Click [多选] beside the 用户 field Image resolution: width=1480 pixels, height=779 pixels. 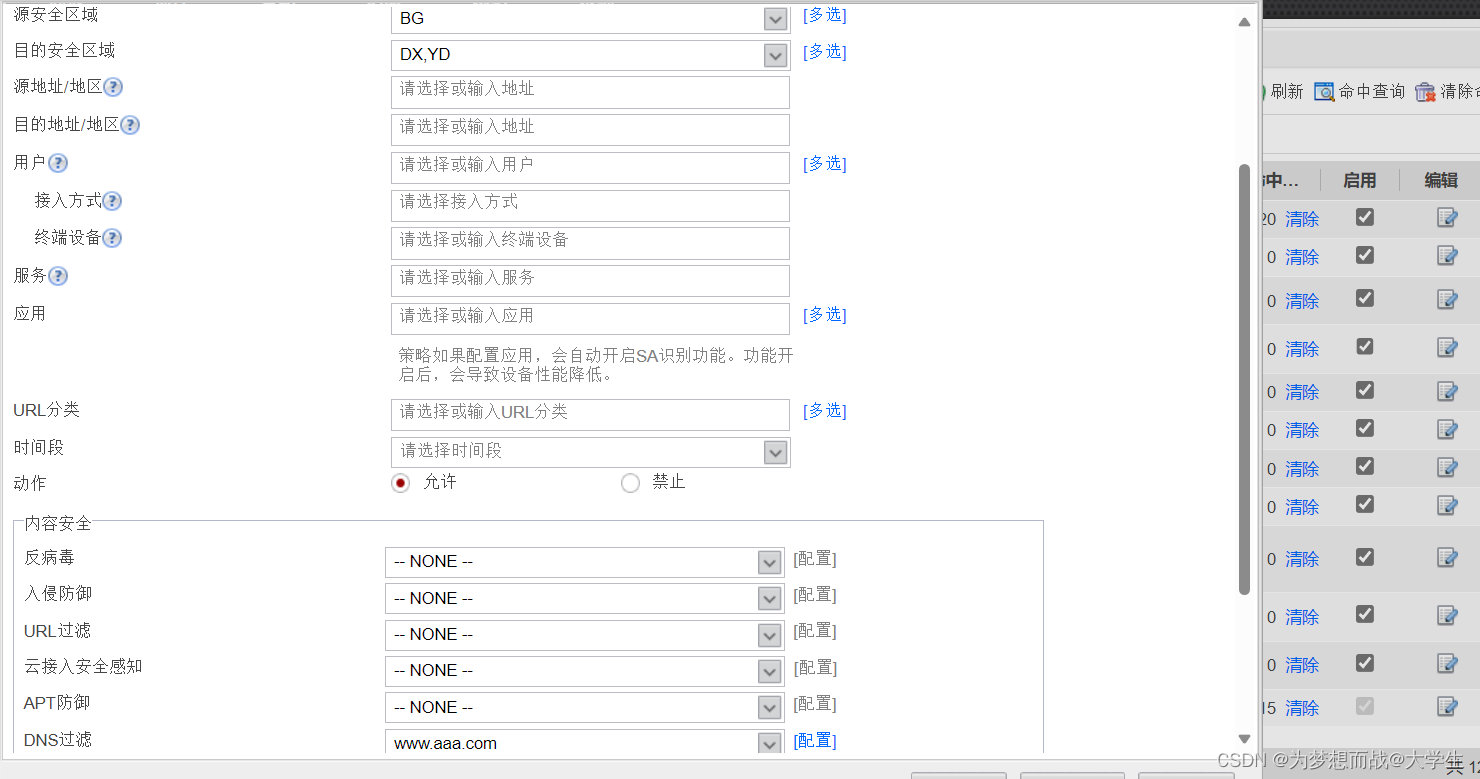pos(825,164)
